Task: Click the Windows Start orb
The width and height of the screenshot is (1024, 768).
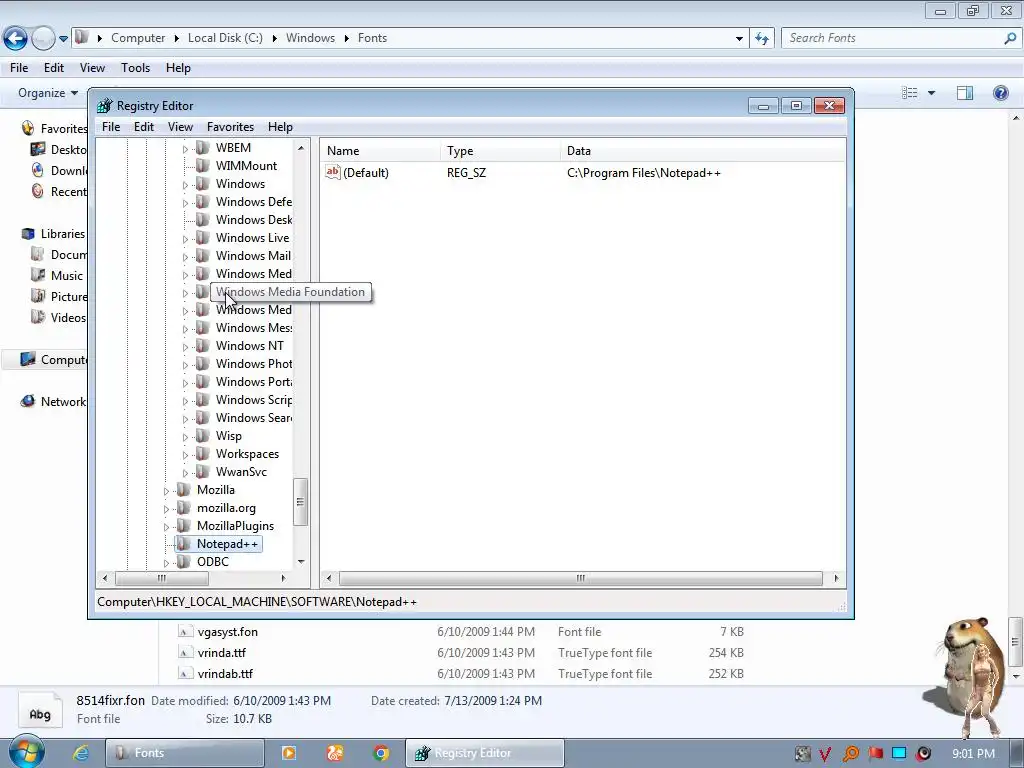Action: [27, 752]
